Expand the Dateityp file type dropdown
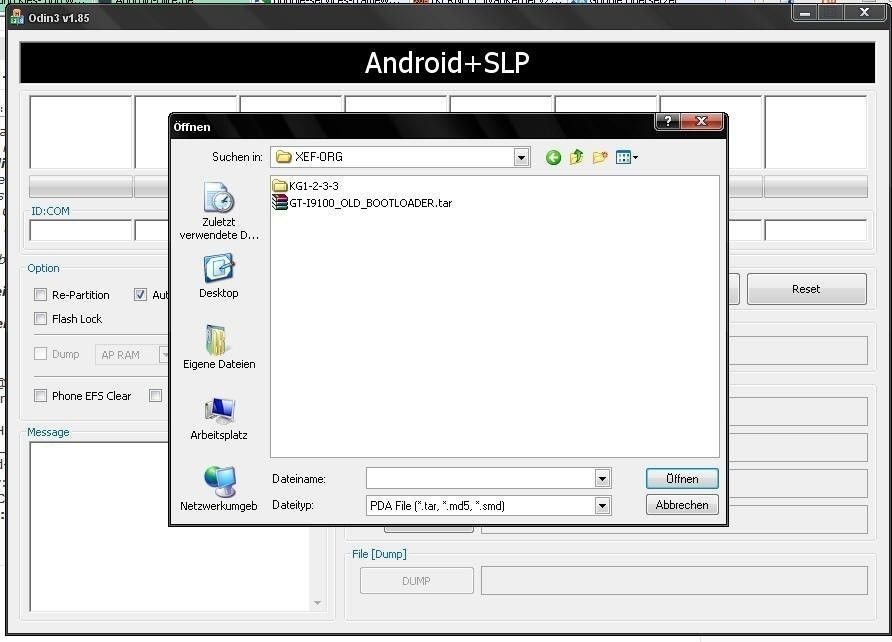Image resolution: width=892 pixels, height=642 pixels. [602, 506]
